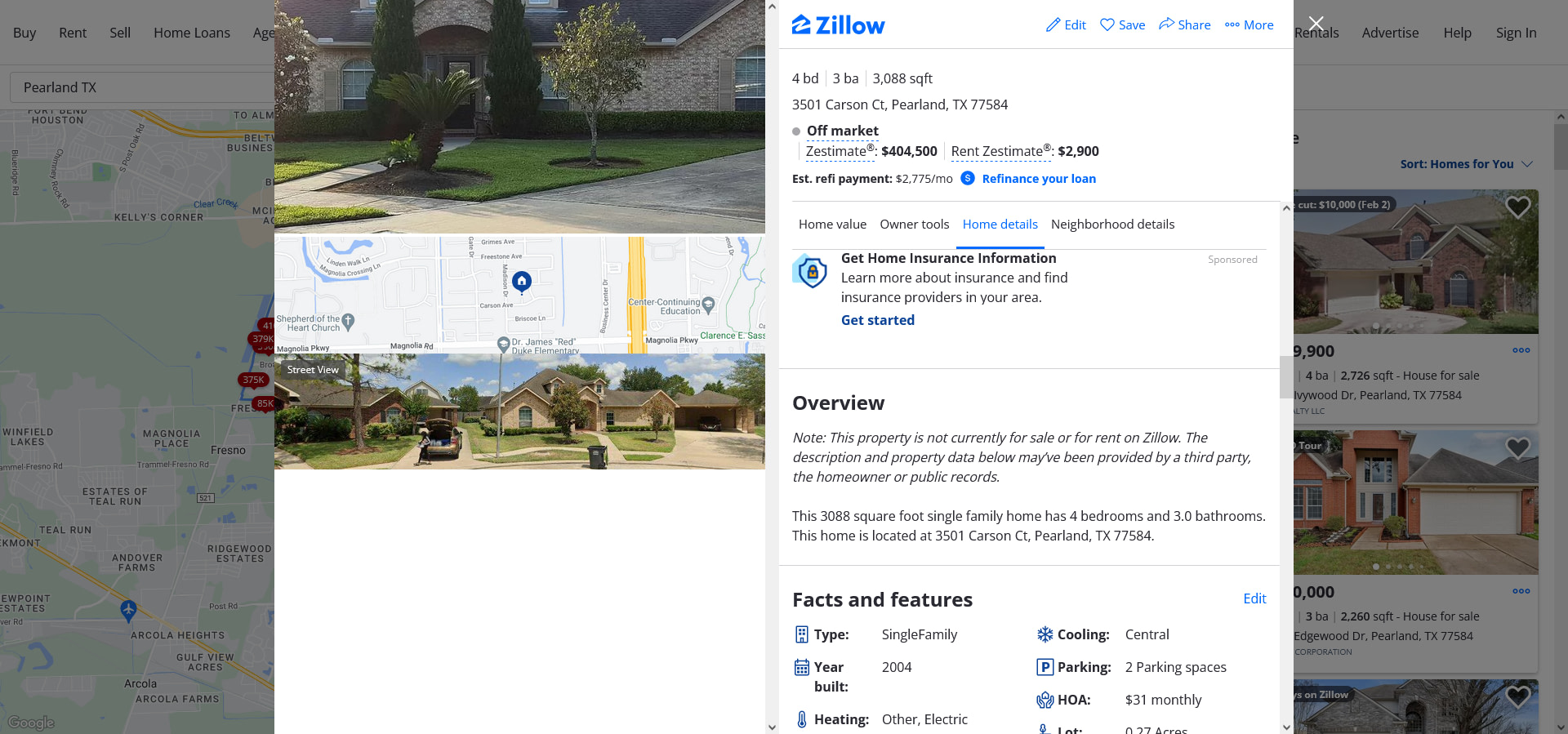Open Help in navigation
1568x734 pixels.
click(1457, 33)
